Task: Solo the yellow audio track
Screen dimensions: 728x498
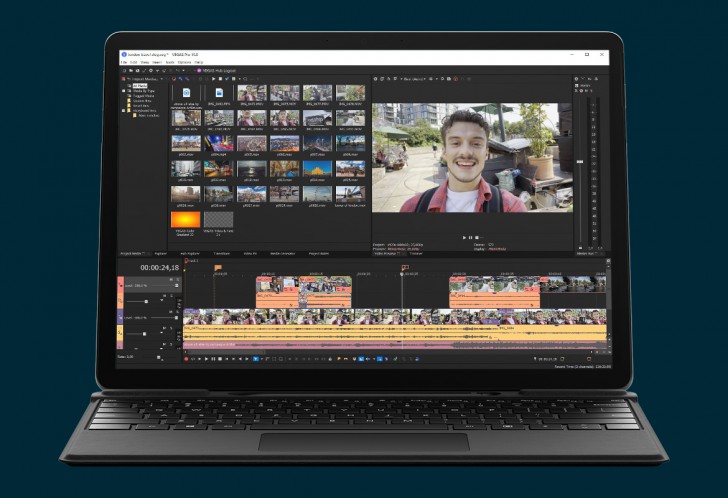Action: 171,328
